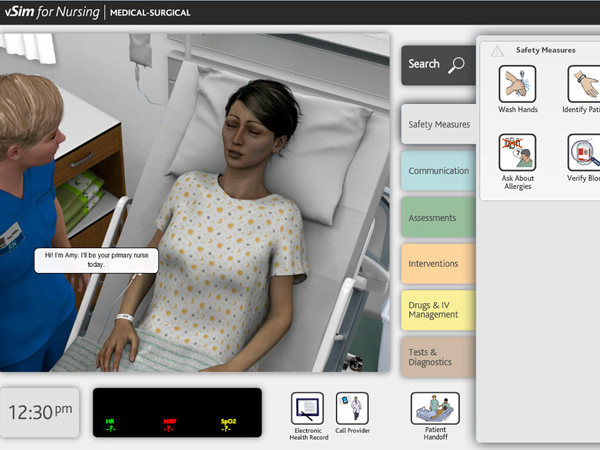Click the warning triangle in Safety Measures panel
The width and height of the screenshot is (600, 450).
click(x=497, y=50)
